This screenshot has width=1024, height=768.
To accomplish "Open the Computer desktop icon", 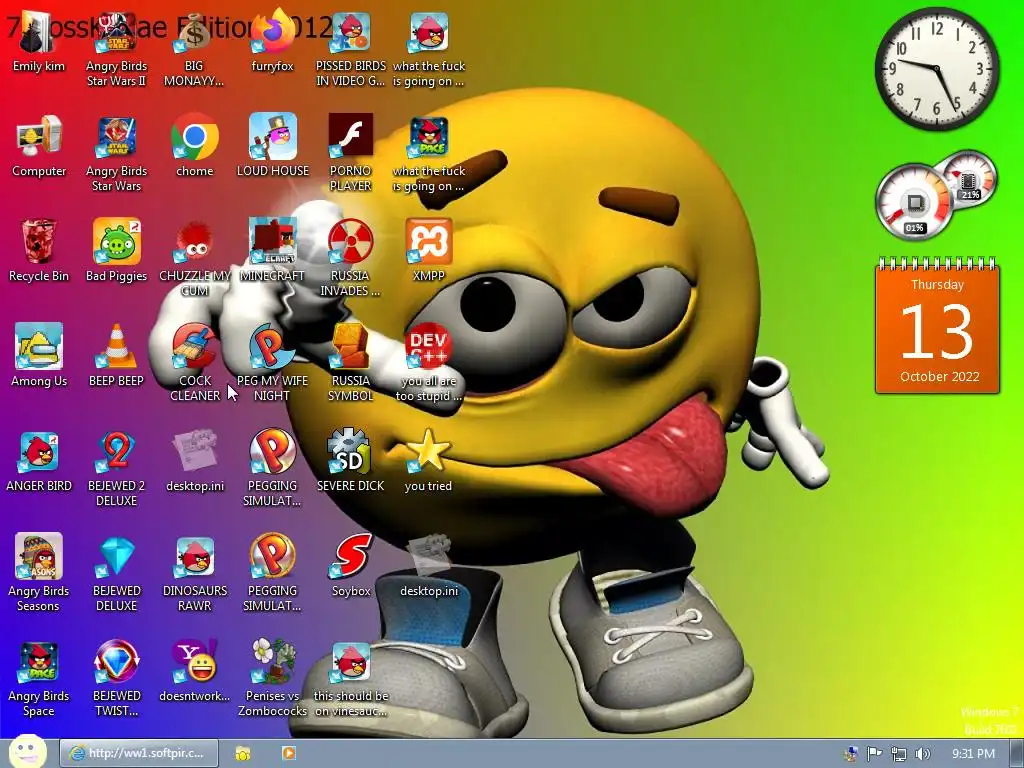I will [39, 147].
